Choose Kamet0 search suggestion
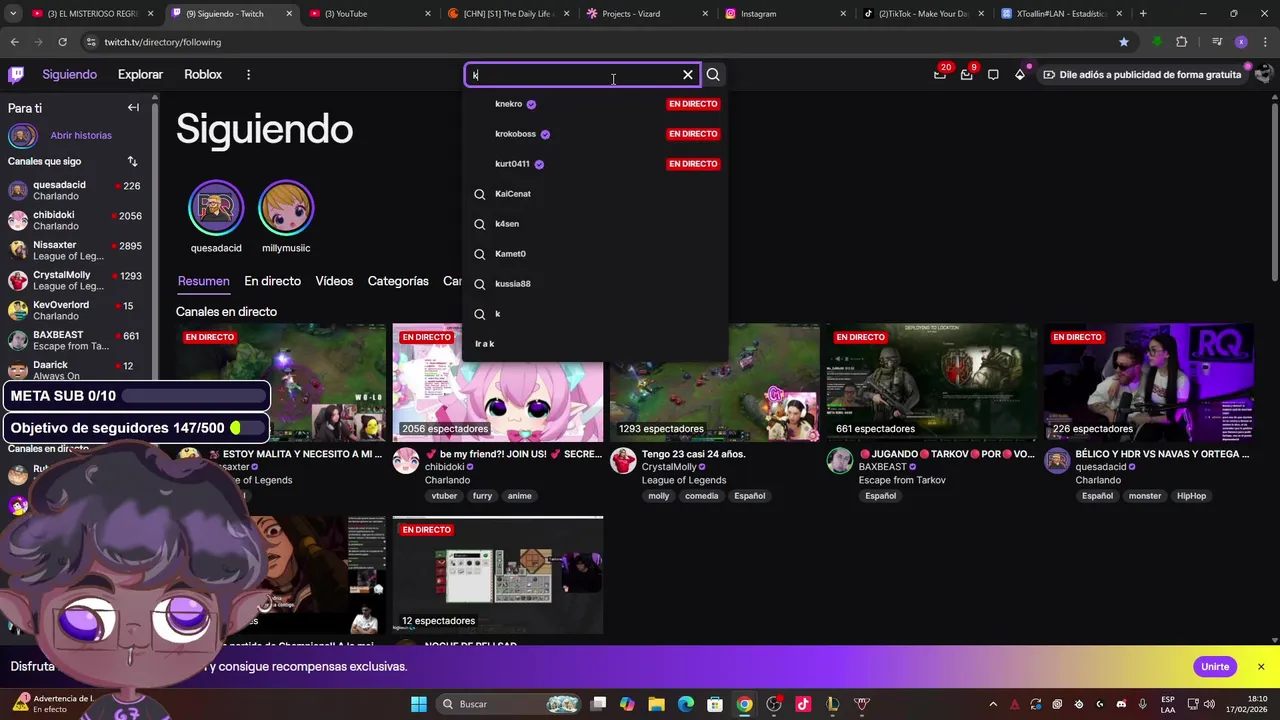The image size is (1280, 720). coord(596,254)
